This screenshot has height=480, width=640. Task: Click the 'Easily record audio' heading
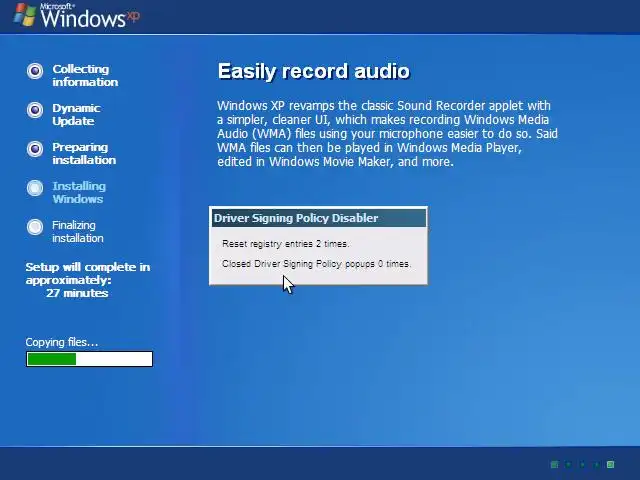[x=313, y=71]
